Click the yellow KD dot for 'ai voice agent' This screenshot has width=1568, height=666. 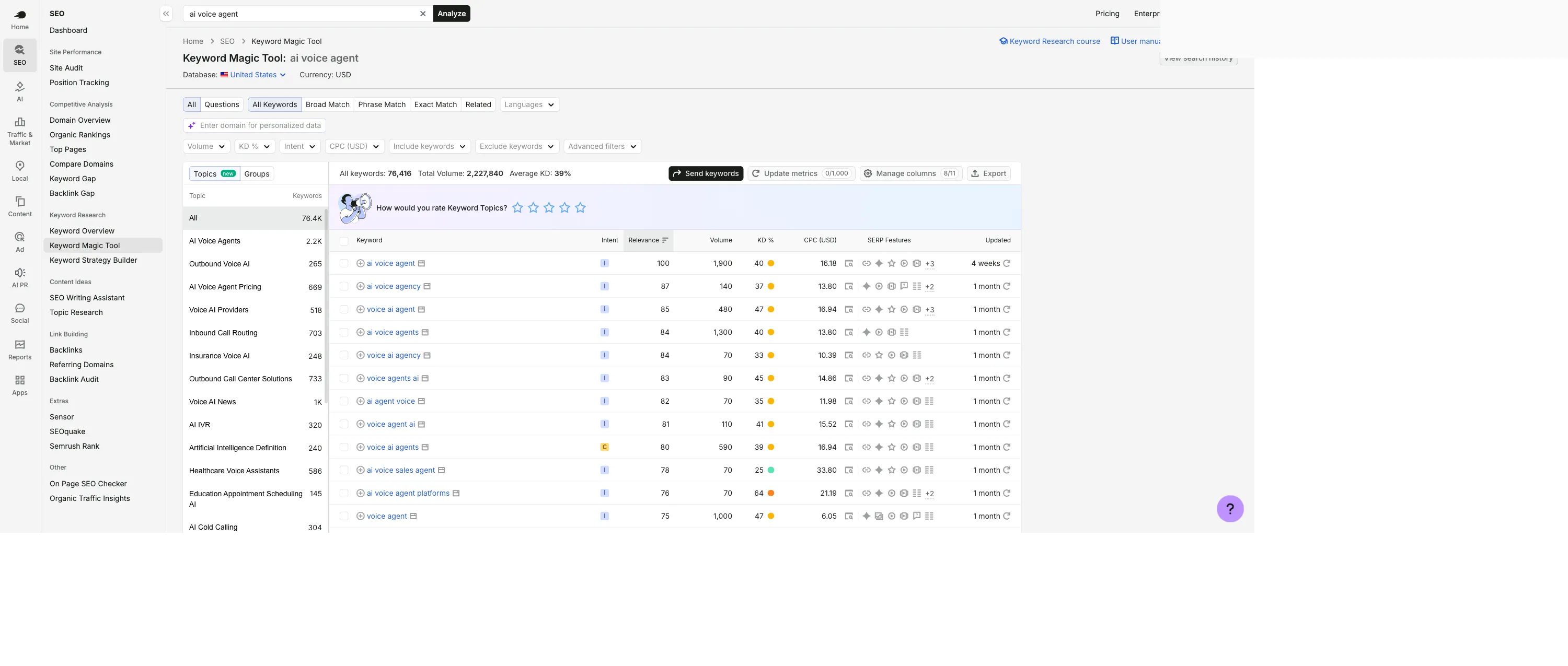[770, 263]
